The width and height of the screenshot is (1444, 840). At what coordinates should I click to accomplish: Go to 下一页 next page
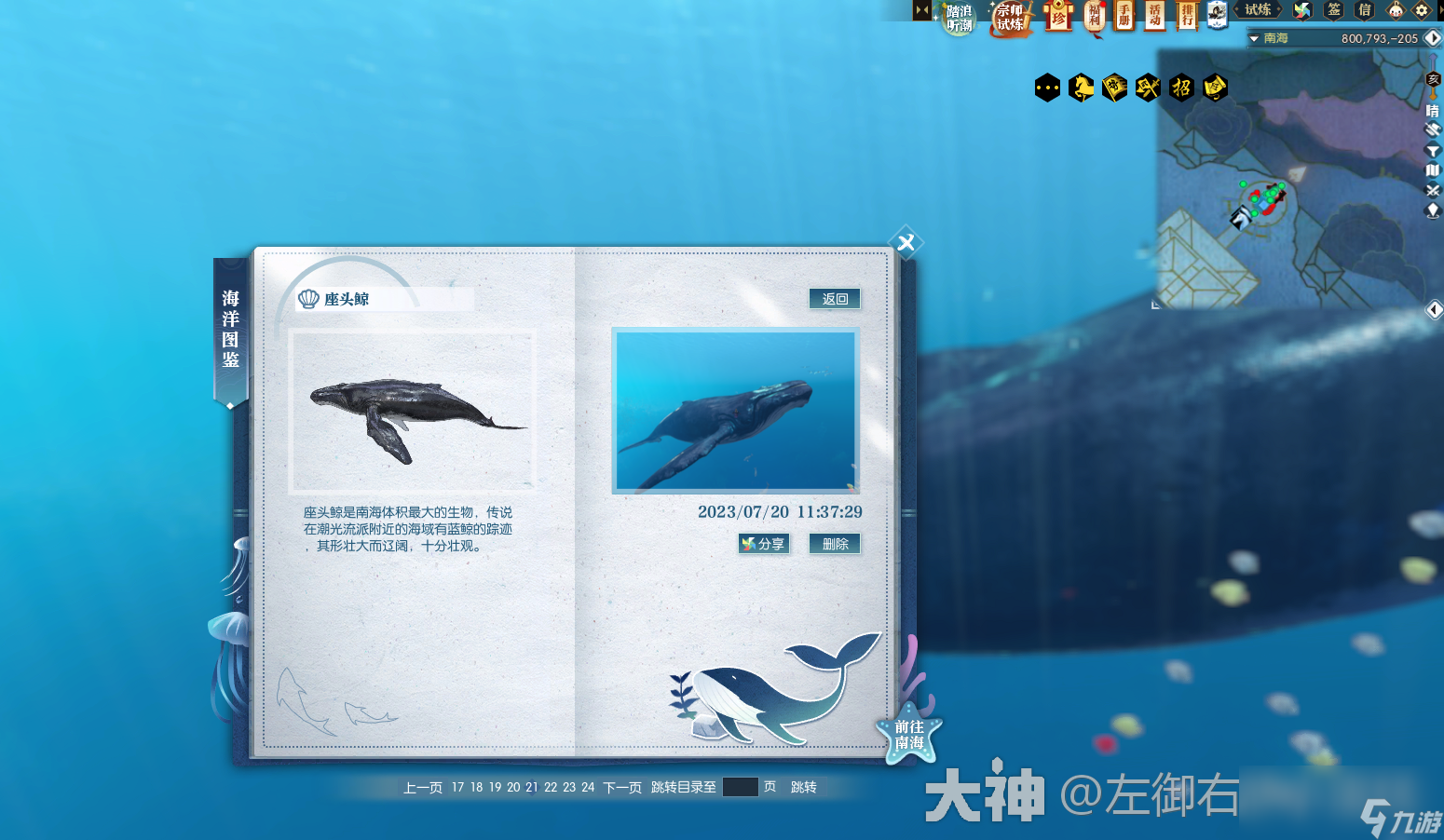tap(622, 788)
